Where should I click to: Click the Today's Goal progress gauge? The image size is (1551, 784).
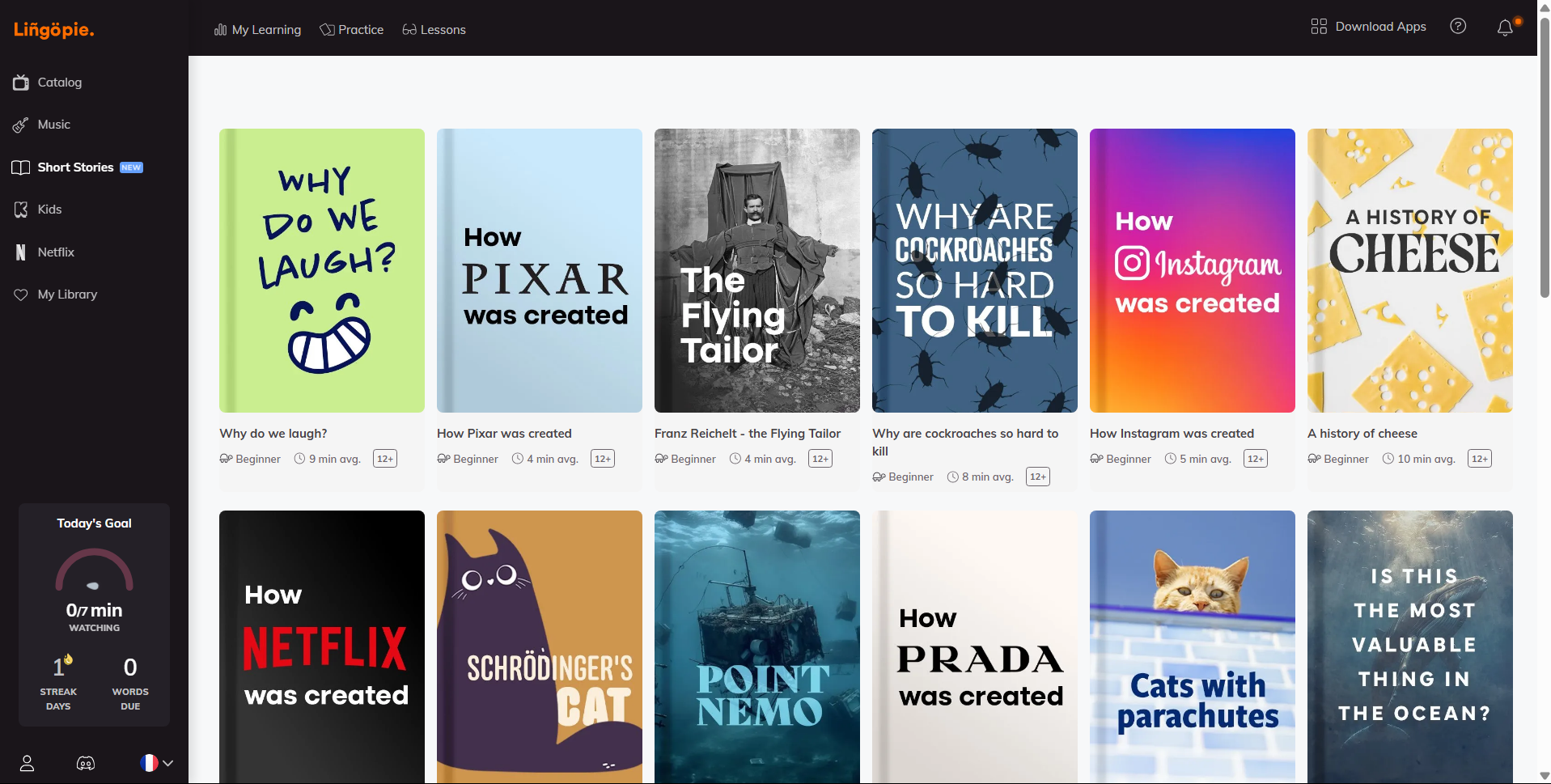[x=94, y=570]
